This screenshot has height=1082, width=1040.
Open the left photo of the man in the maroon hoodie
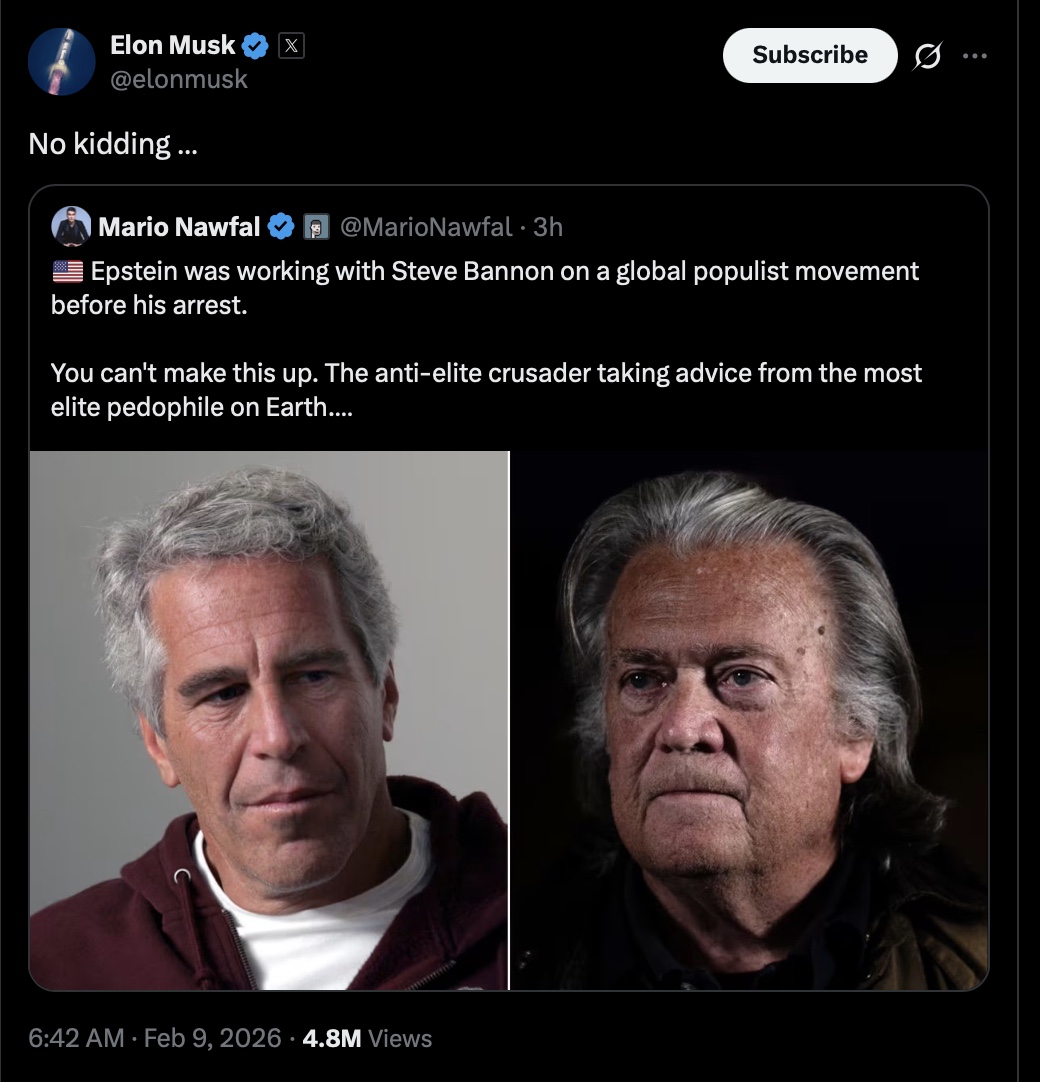(268, 720)
